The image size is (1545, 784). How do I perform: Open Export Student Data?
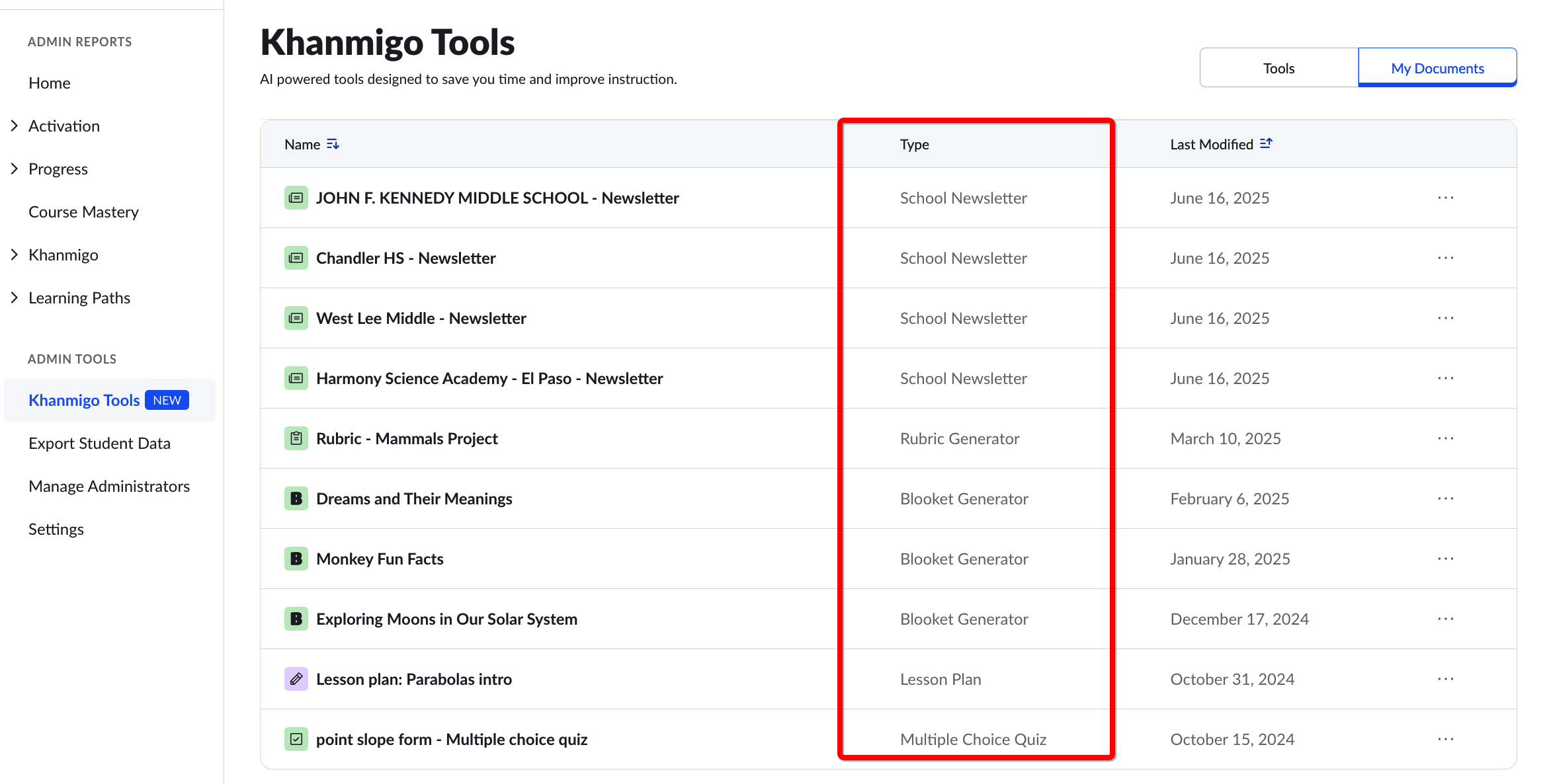[100, 444]
